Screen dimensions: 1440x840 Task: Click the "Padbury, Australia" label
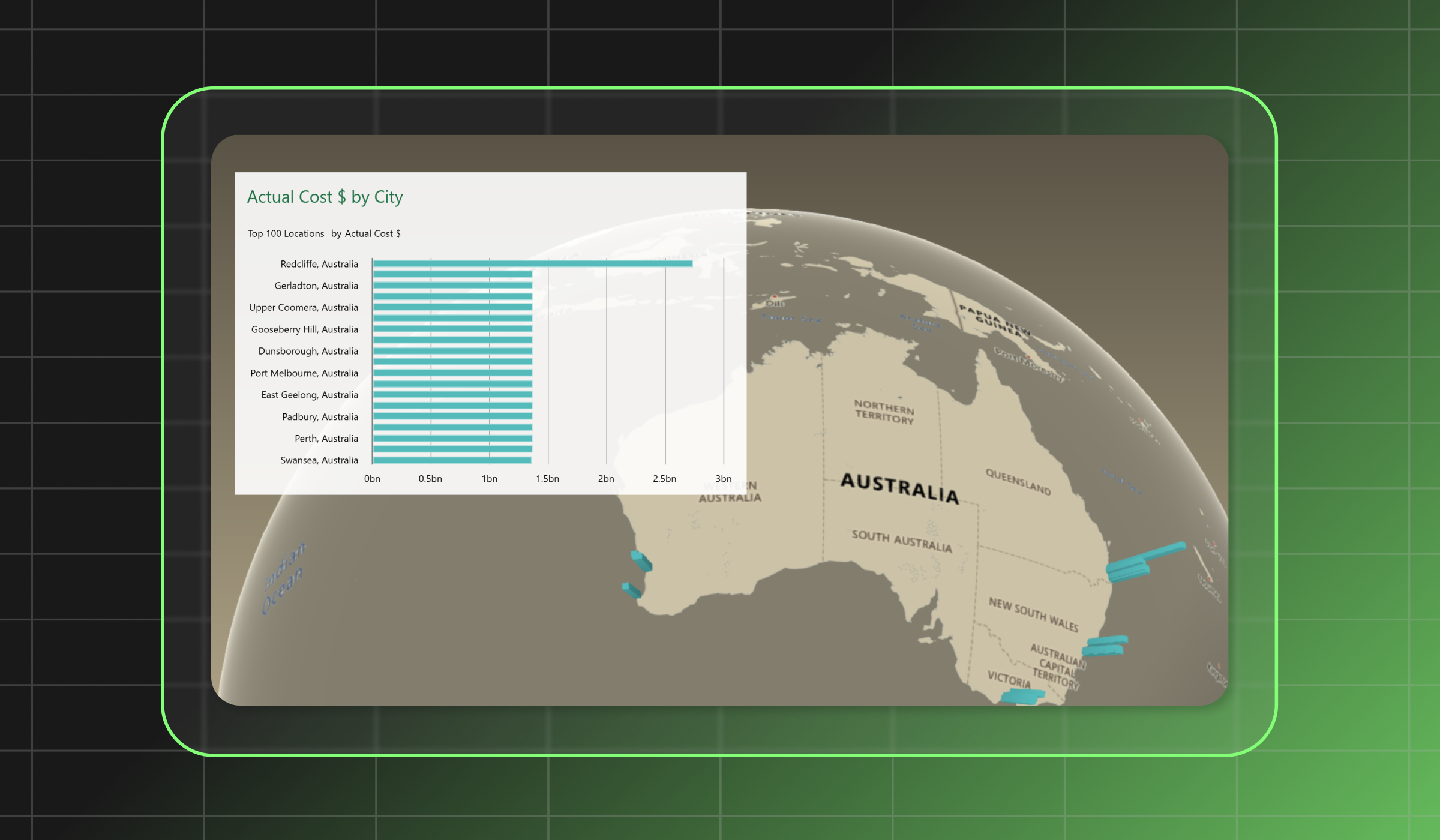[x=320, y=417]
